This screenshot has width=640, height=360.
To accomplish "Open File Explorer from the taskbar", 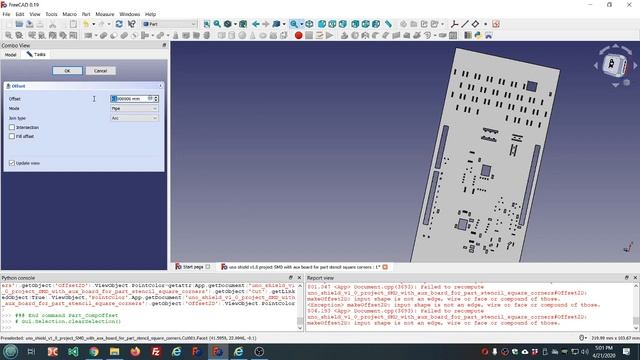I will (x=114, y=351).
